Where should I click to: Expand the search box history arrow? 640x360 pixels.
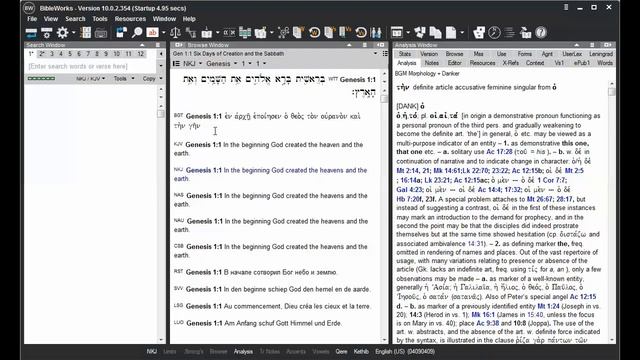point(161,66)
